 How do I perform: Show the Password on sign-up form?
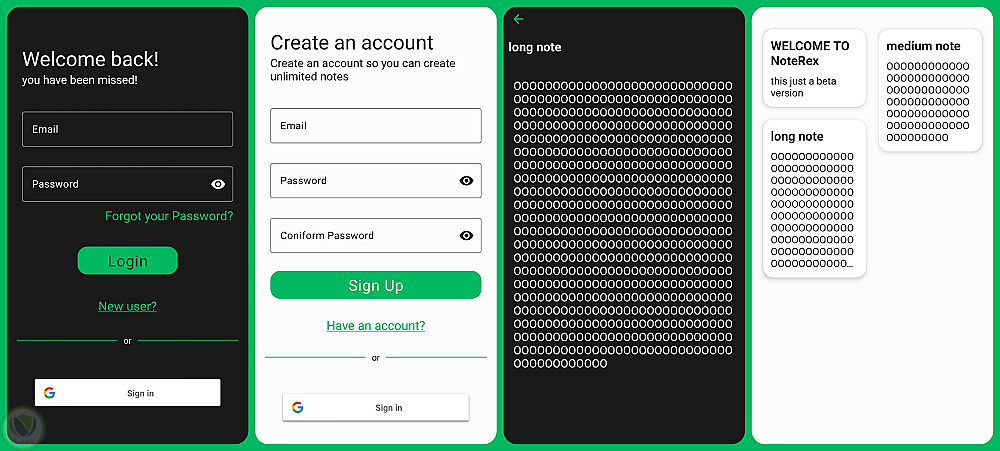click(466, 181)
